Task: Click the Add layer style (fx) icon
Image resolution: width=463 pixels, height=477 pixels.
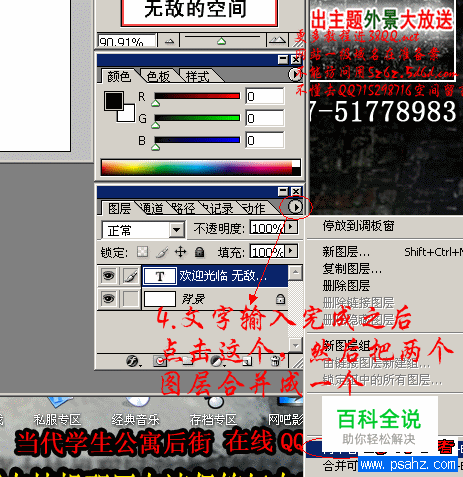Action: 133,361
